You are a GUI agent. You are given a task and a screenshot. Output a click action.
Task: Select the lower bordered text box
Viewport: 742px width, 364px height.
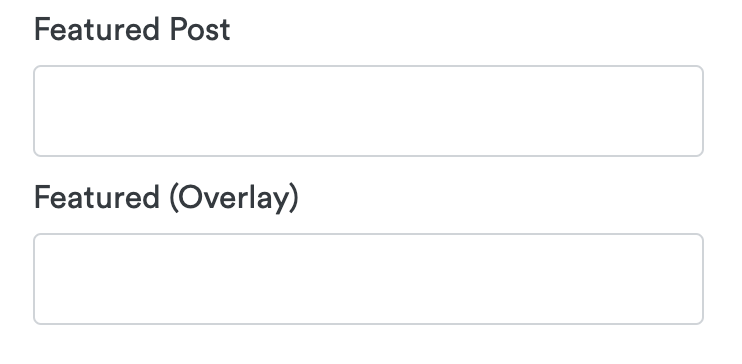[368, 279]
